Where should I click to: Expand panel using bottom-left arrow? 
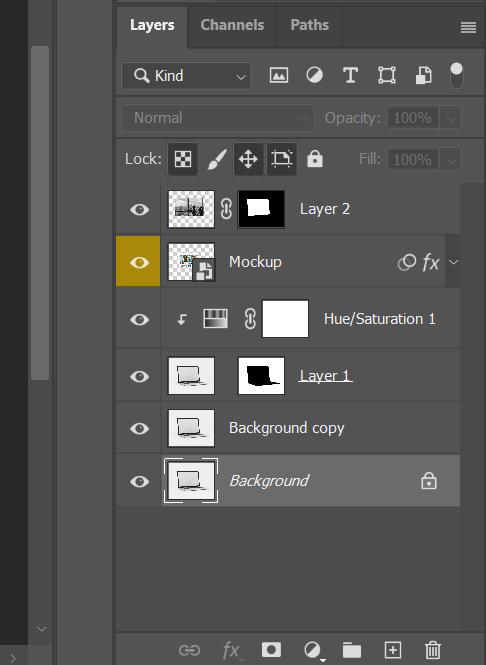(x=13, y=658)
